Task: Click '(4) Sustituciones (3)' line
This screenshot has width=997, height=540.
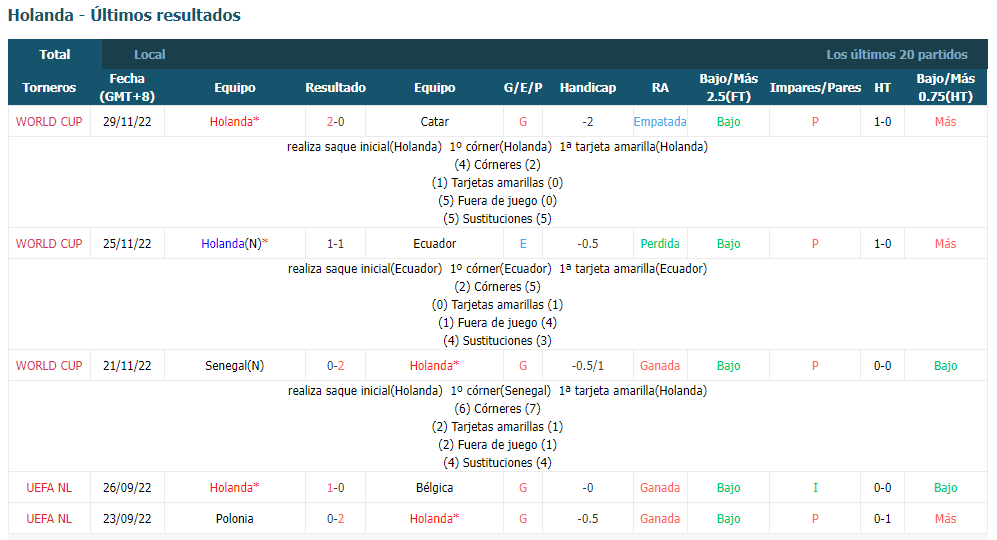Action: point(497,341)
